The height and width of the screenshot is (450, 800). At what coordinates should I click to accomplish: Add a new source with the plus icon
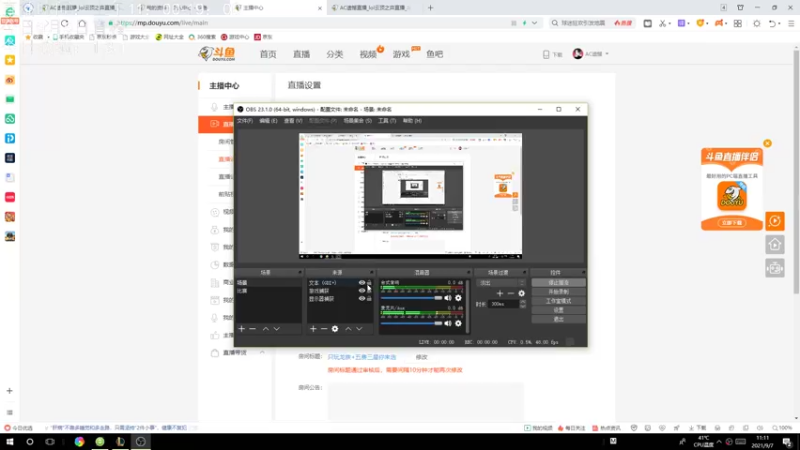[313, 329]
